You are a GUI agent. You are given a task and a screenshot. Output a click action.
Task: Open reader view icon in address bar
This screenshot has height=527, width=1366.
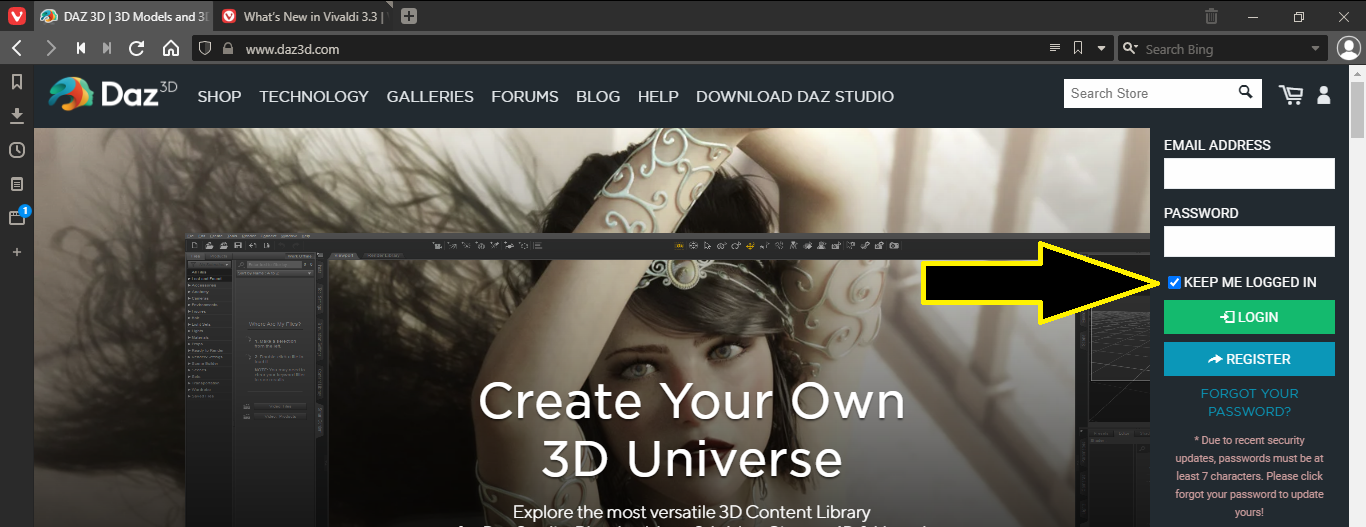1054,48
